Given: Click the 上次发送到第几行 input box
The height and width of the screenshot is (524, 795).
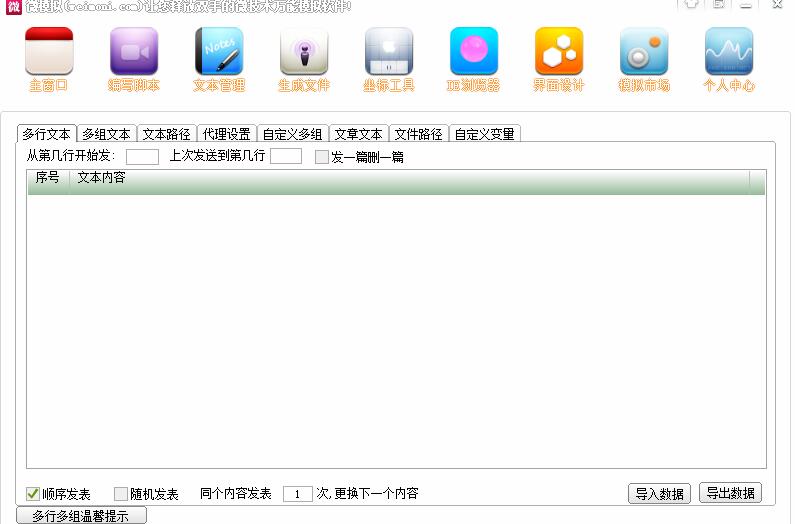Looking at the screenshot, I should pos(286,156).
